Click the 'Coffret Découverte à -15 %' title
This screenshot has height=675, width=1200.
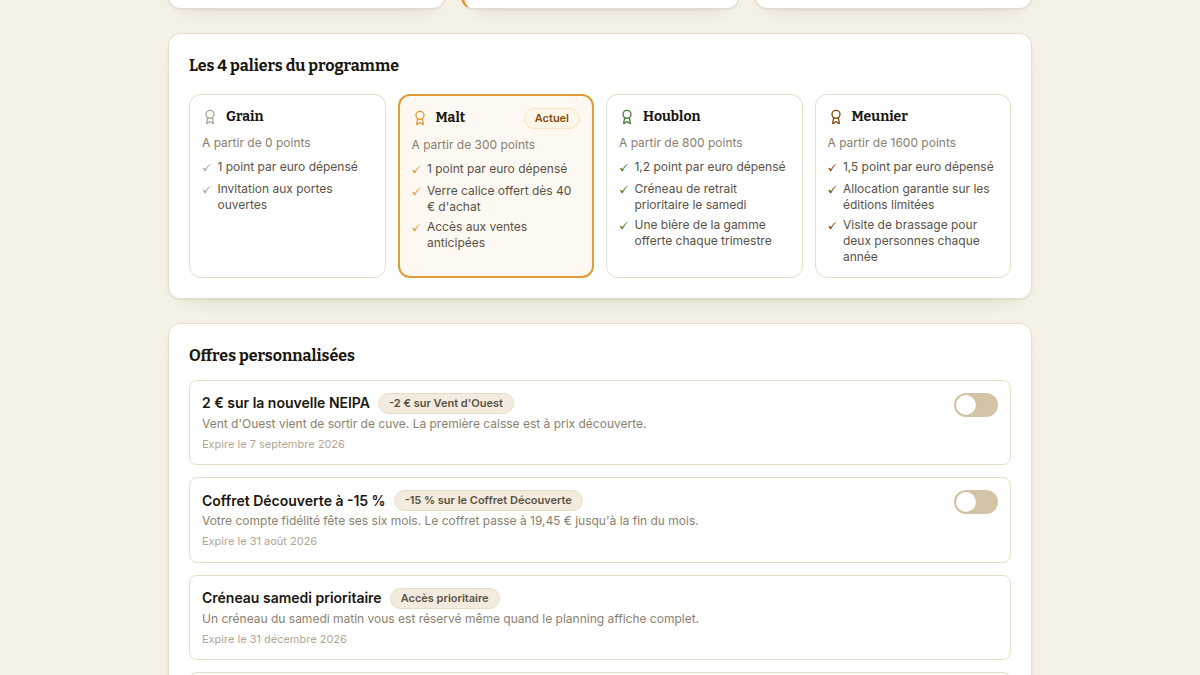point(294,500)
